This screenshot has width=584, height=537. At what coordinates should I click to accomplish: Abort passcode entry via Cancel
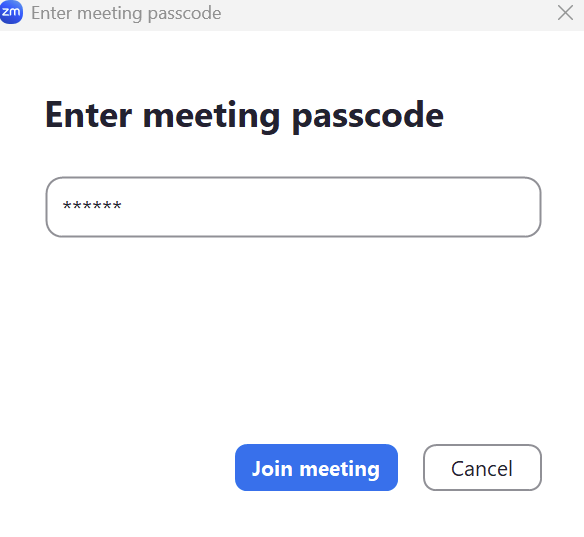(x=482, y=467)
